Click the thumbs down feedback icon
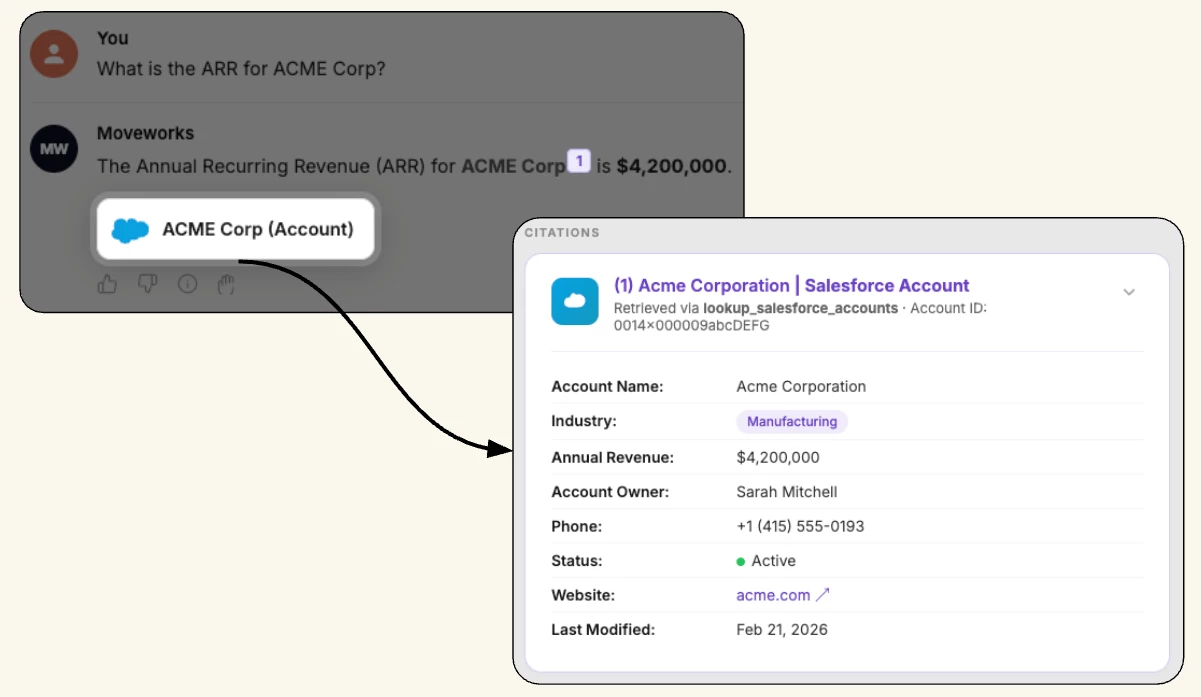 click(147, 284)
